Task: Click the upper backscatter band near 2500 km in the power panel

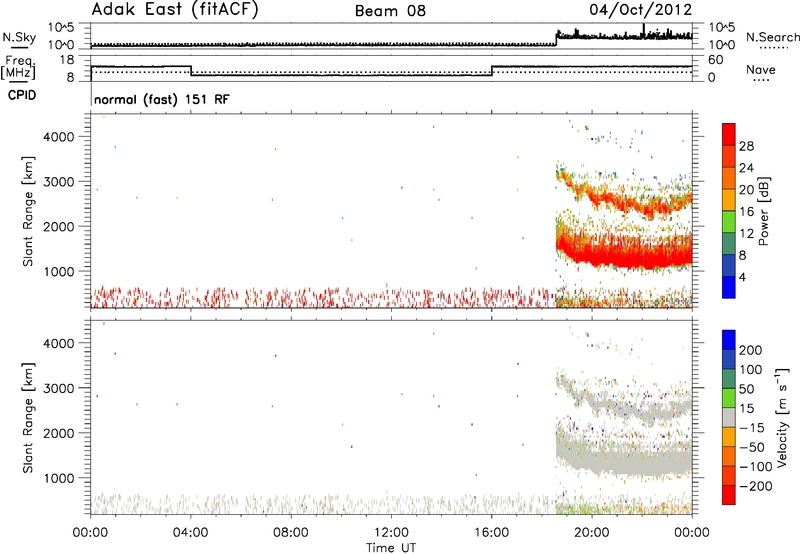Action: pyautogui.click(x=625, y=196)
